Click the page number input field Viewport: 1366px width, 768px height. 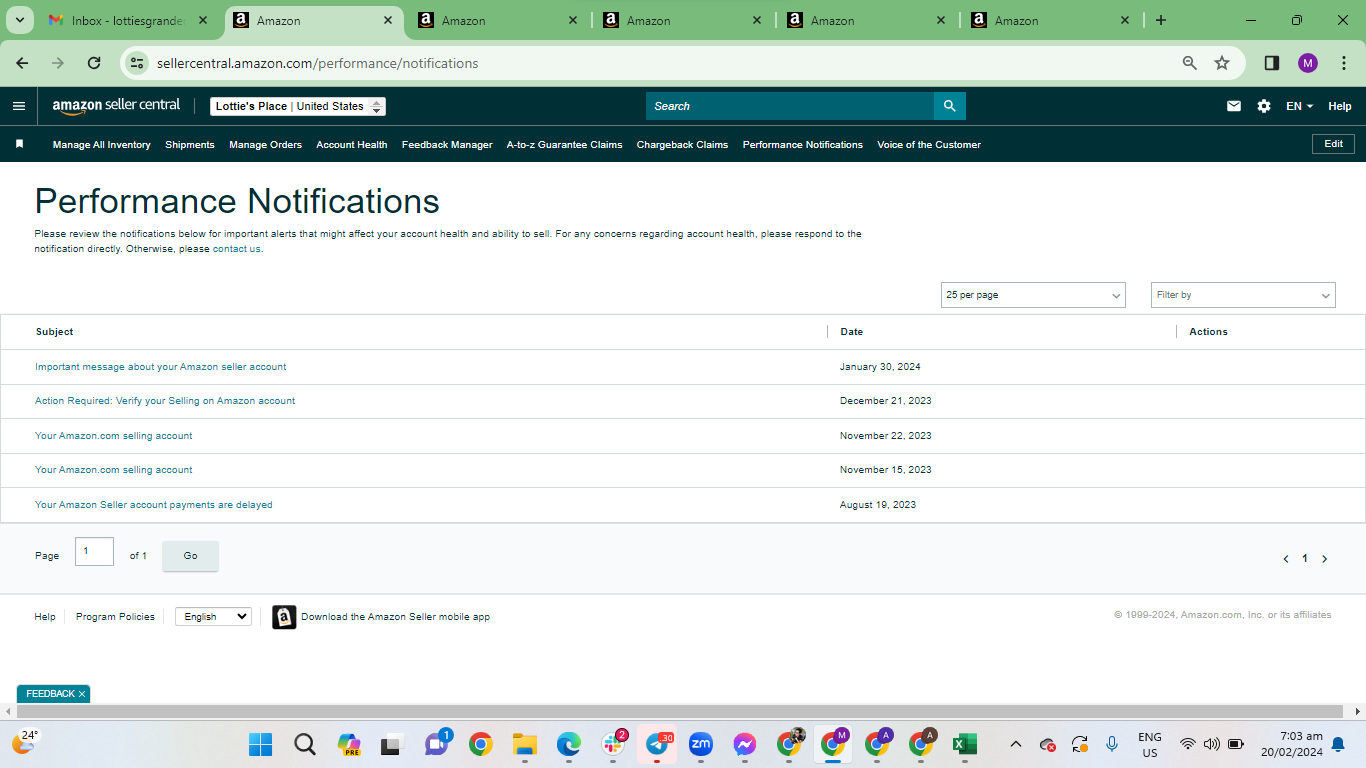point(94,551)
